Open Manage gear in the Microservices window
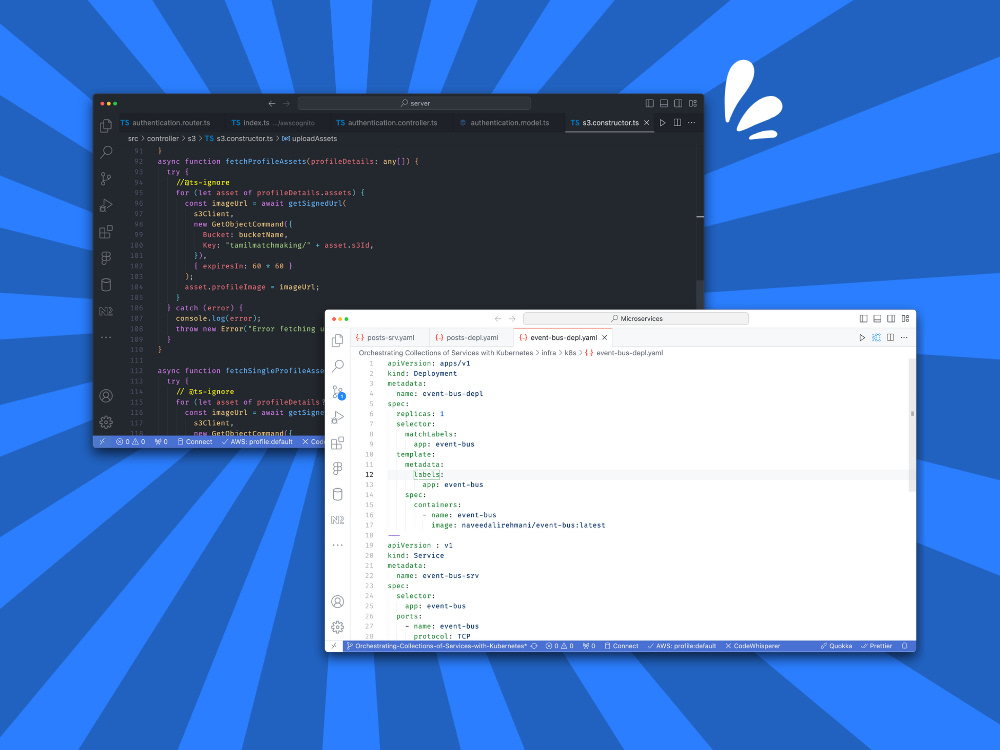1000x750 pixels. (337, 627)
